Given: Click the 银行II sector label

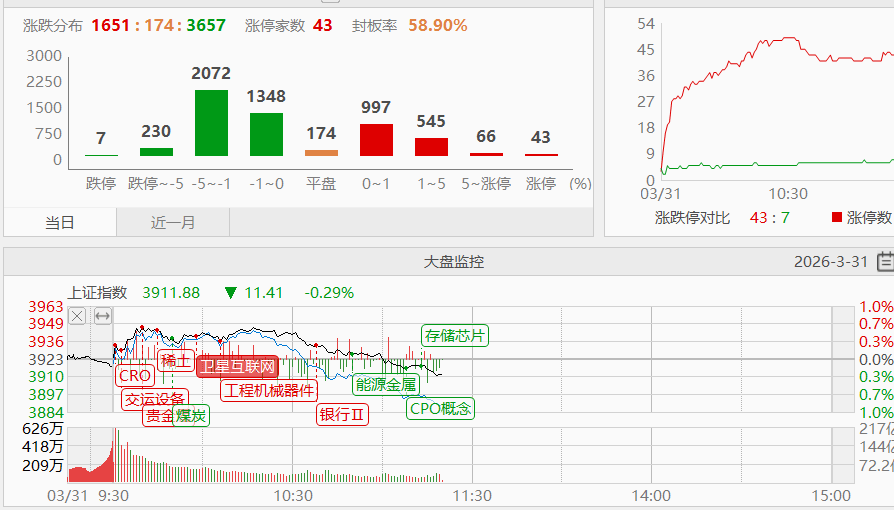Looking at the screenshot, I should pyautogui.click(x=343, y=414).
